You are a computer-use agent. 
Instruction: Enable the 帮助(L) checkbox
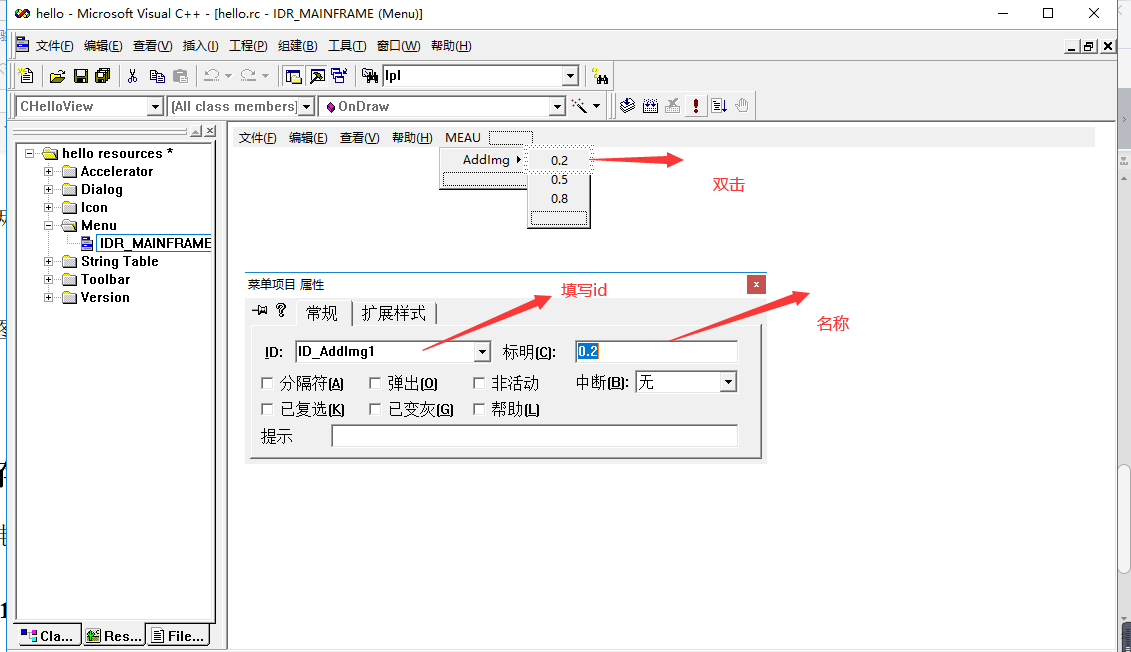pyautogui.click(x=479, y=408)
